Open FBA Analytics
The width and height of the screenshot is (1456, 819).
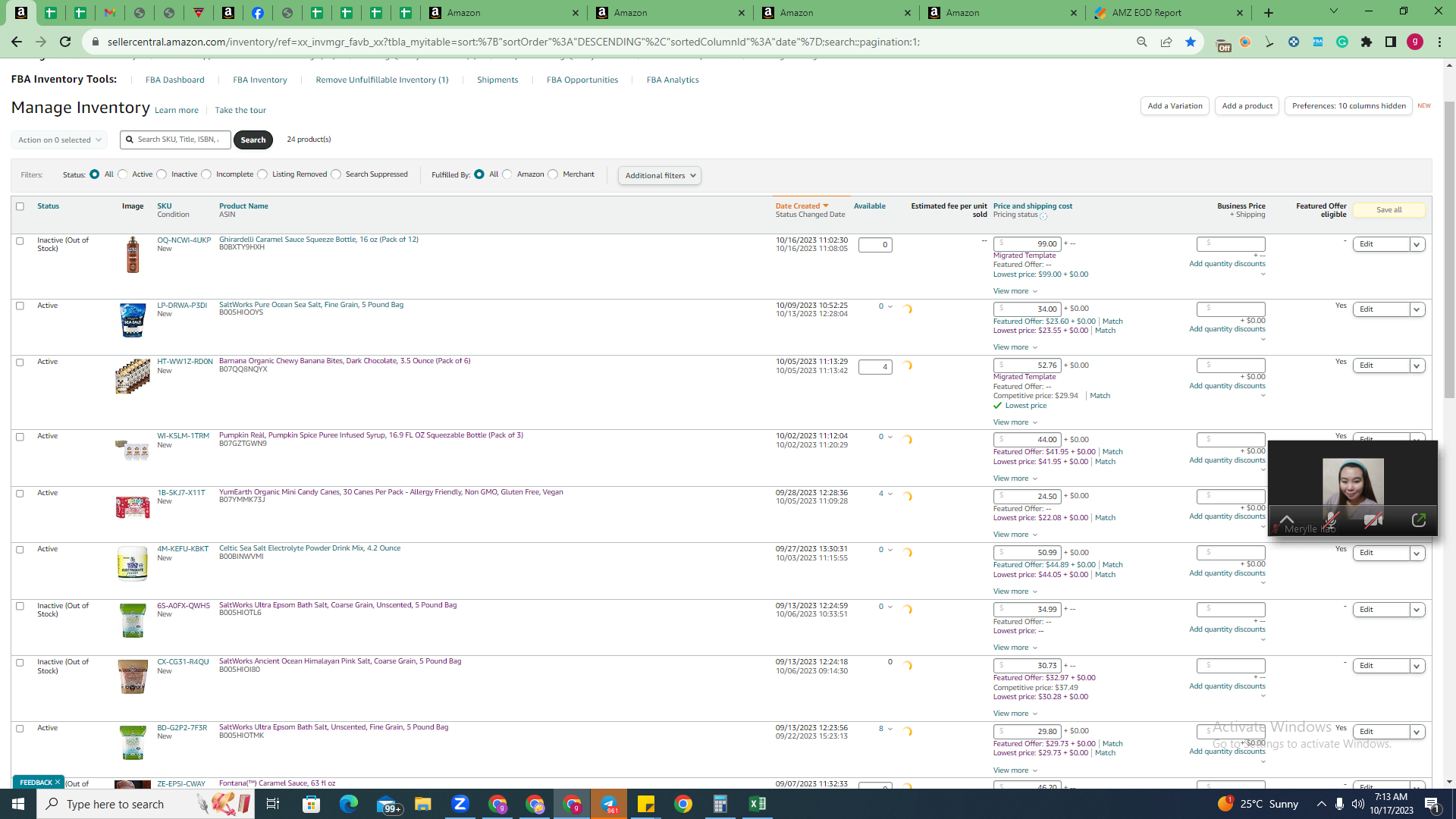pos(673,80)
